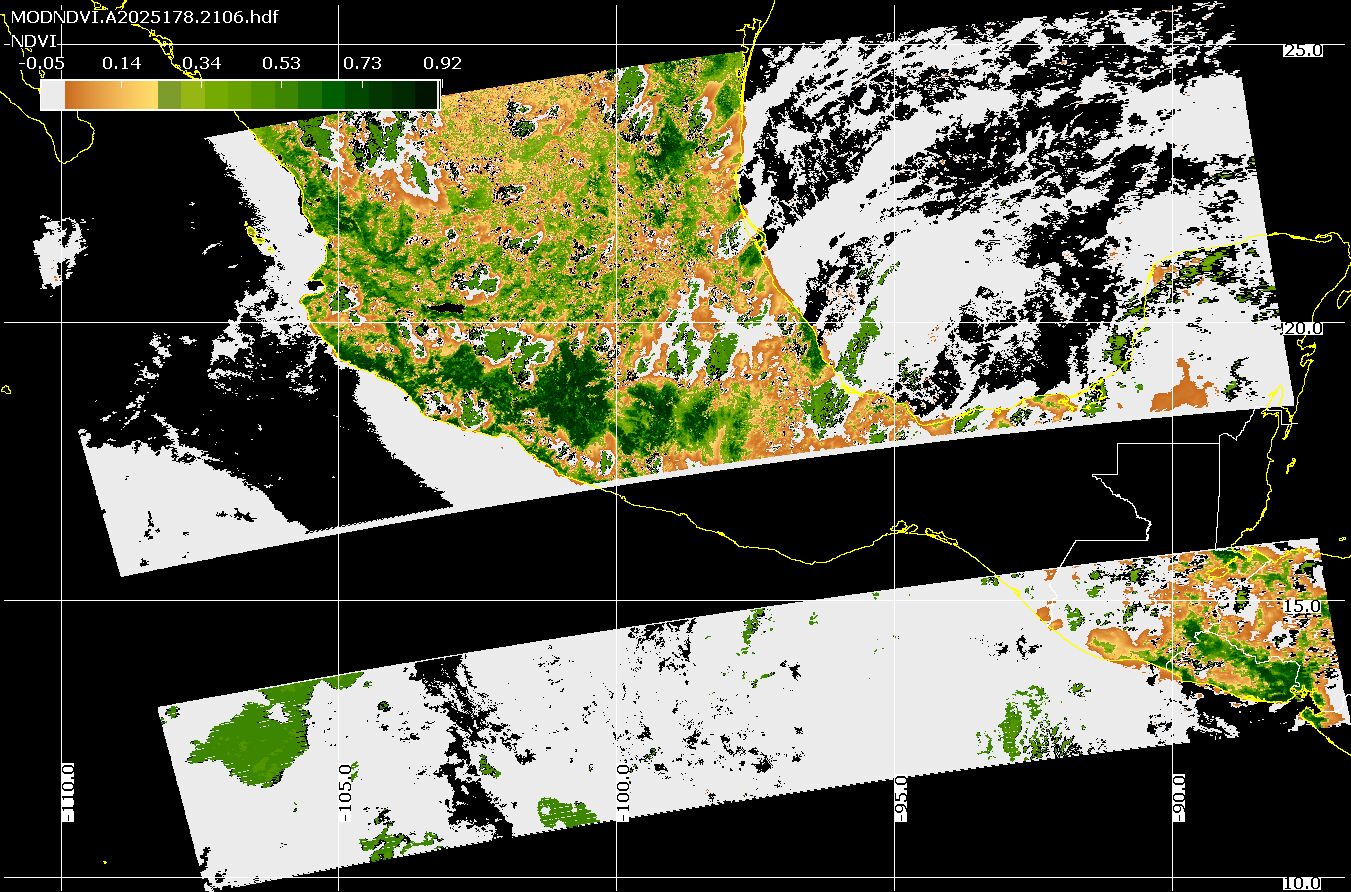Click the 10.0 latitude label

pos(1302,883)
